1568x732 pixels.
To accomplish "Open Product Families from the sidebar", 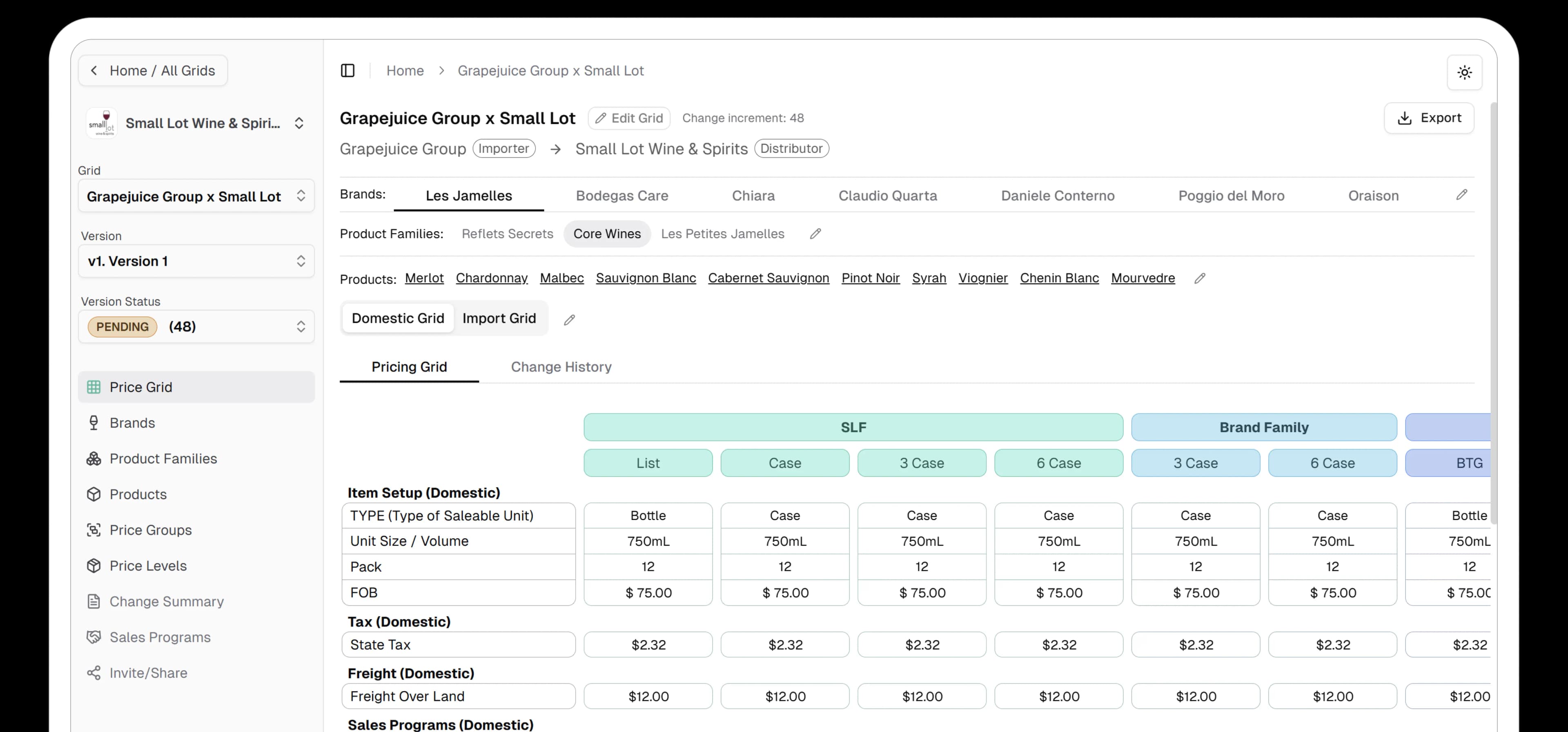I will pyautogui.click(x=94, y=459).
